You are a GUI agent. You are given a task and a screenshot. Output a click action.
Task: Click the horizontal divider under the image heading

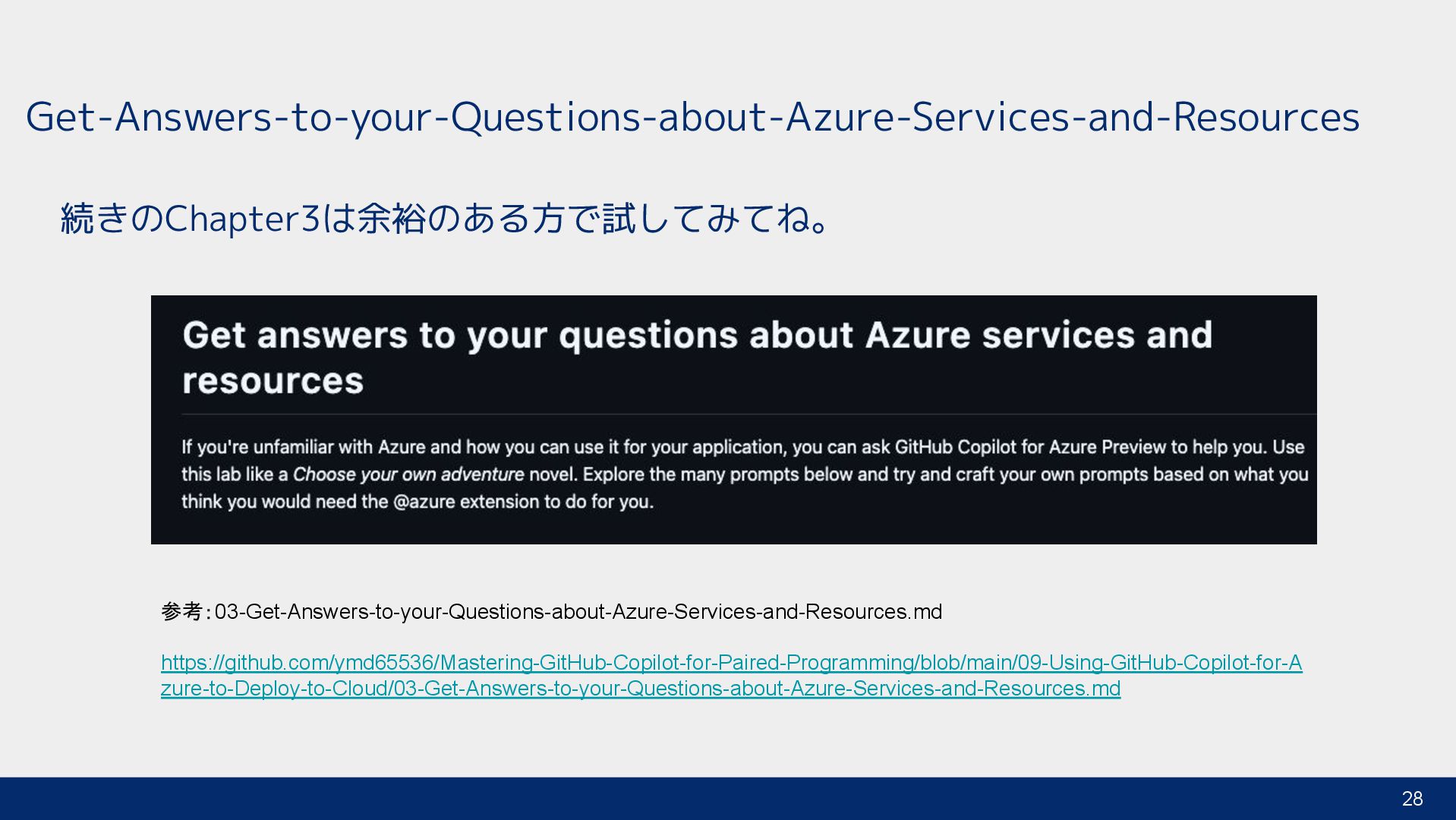coord(748,415)
